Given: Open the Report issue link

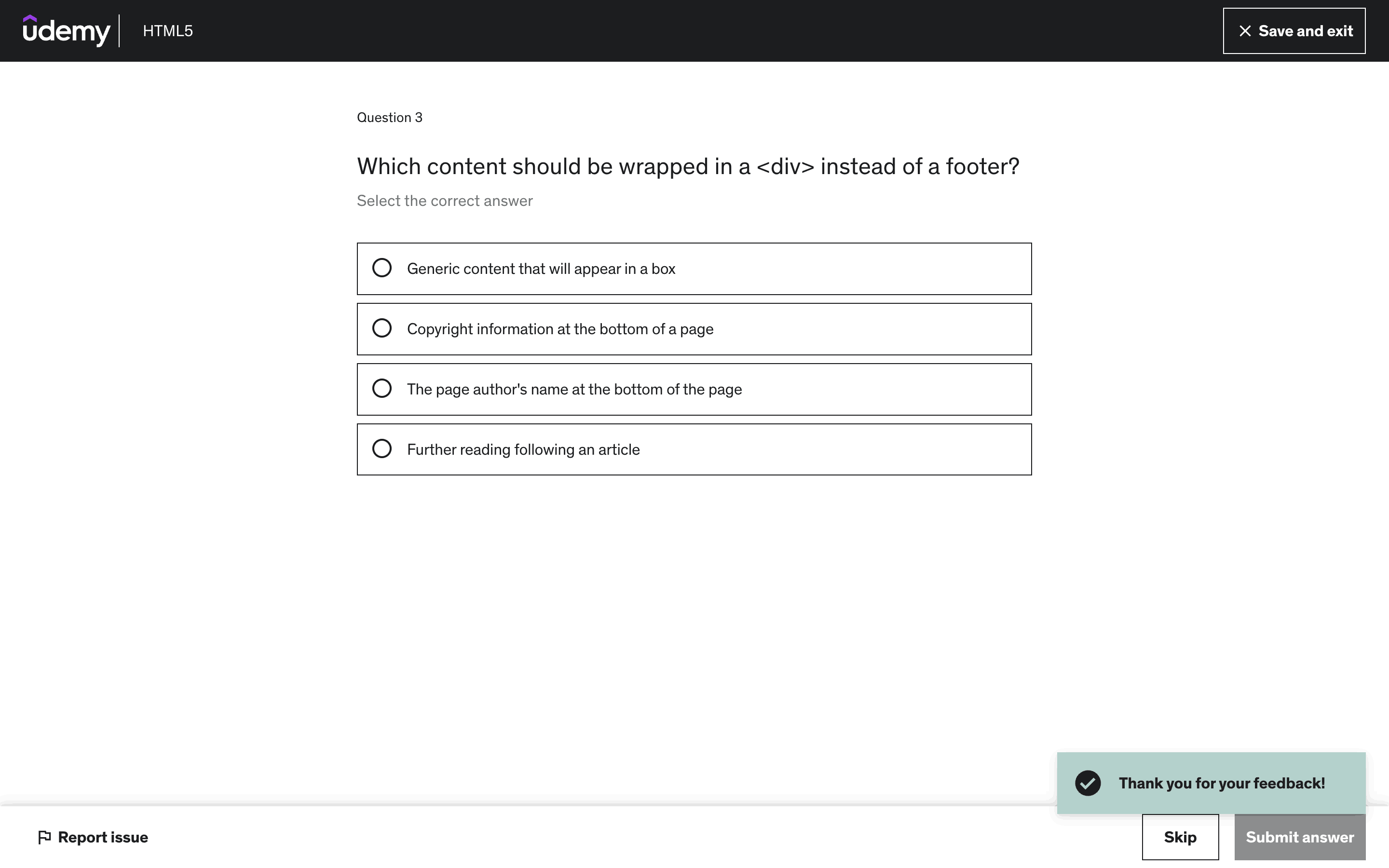Looking at the screenshot, I should [x=103, y=838].
